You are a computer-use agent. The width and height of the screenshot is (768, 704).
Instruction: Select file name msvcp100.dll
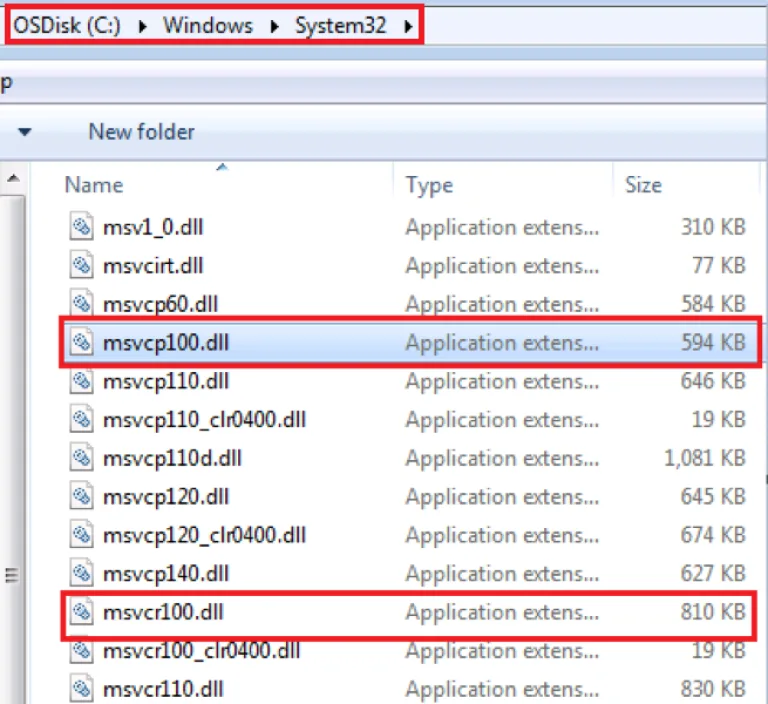point(166,343)
